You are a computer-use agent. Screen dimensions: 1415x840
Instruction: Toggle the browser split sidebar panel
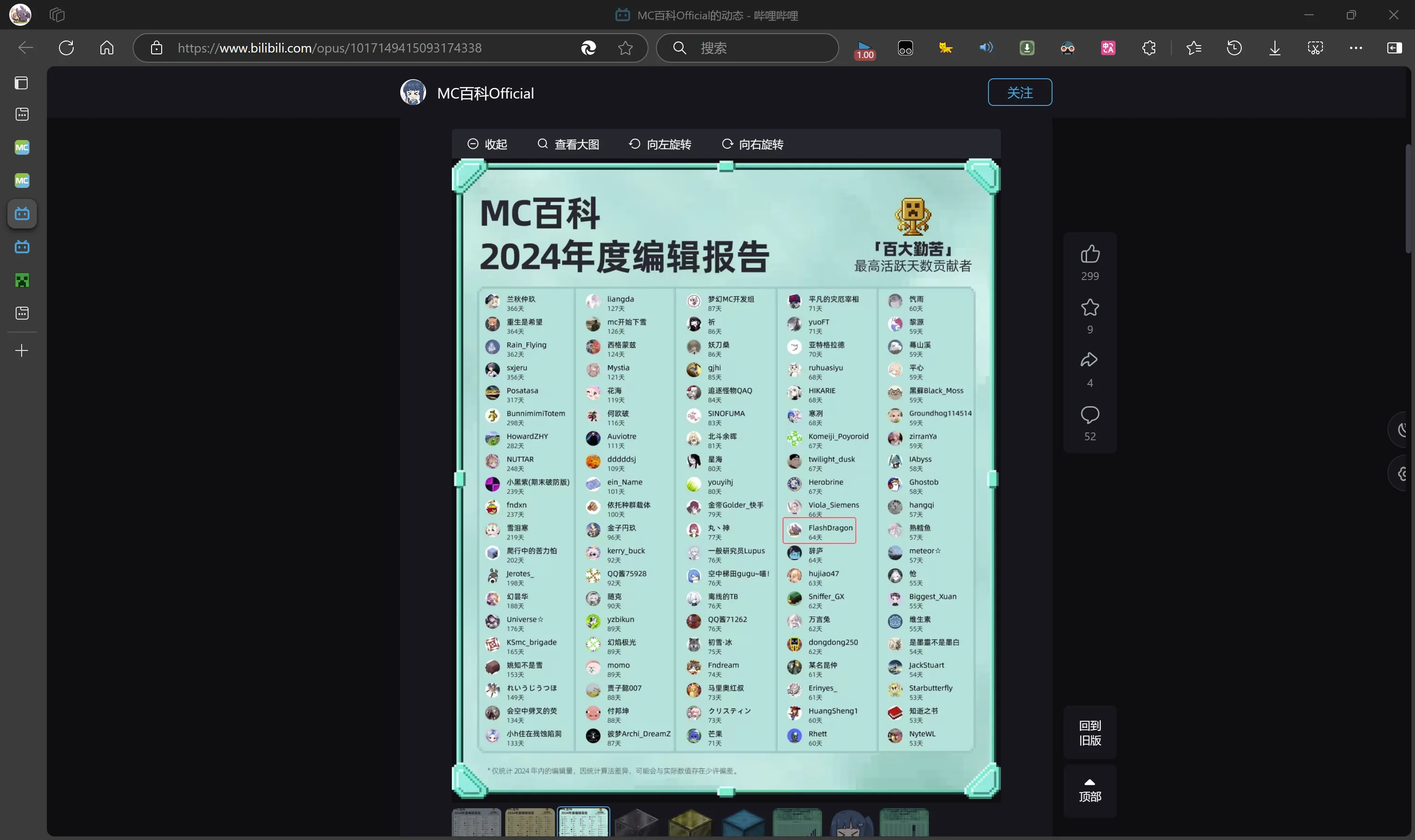tap(1394, 48)
